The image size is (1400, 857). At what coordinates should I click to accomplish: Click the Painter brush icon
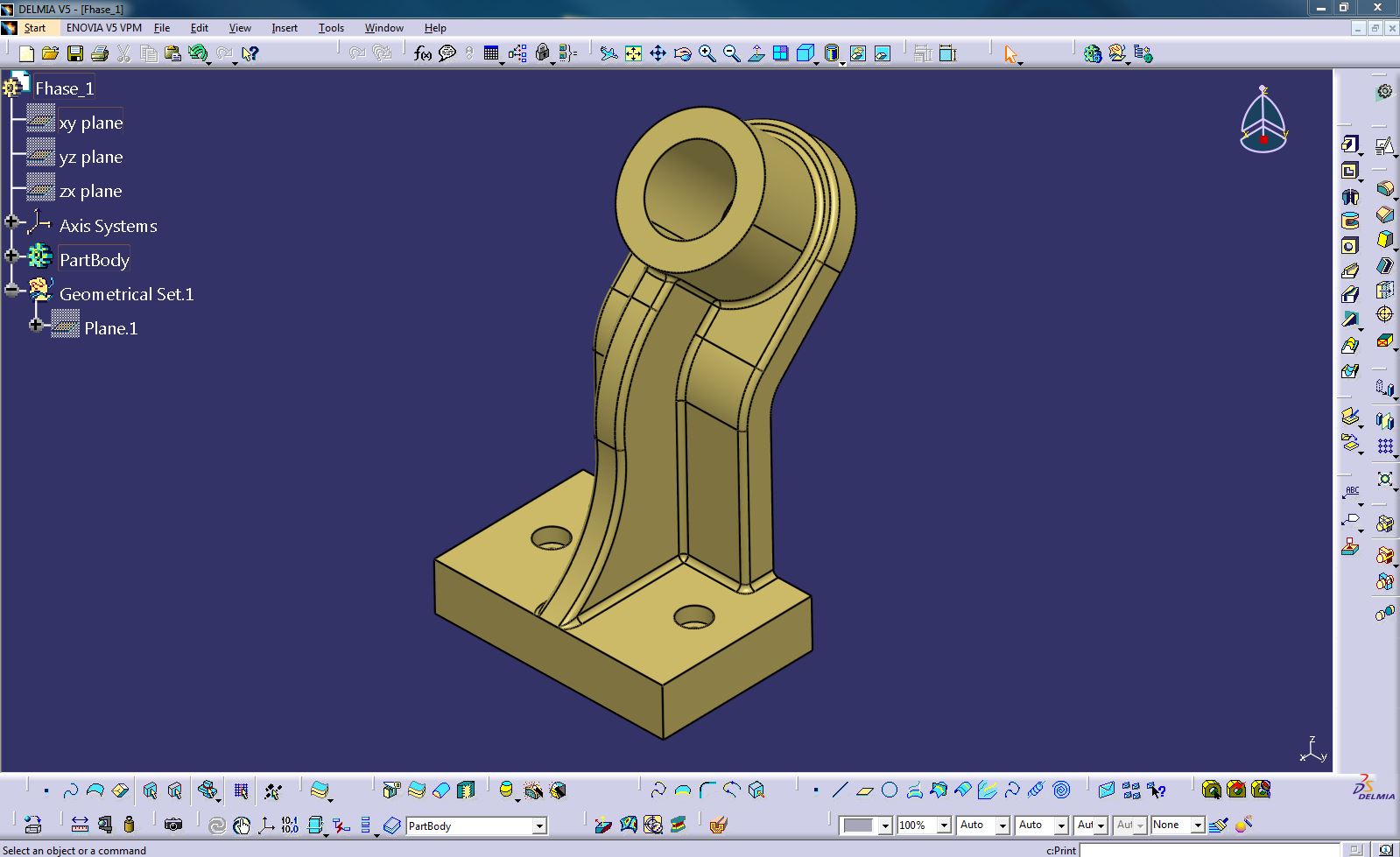[x=1218, y=825]
